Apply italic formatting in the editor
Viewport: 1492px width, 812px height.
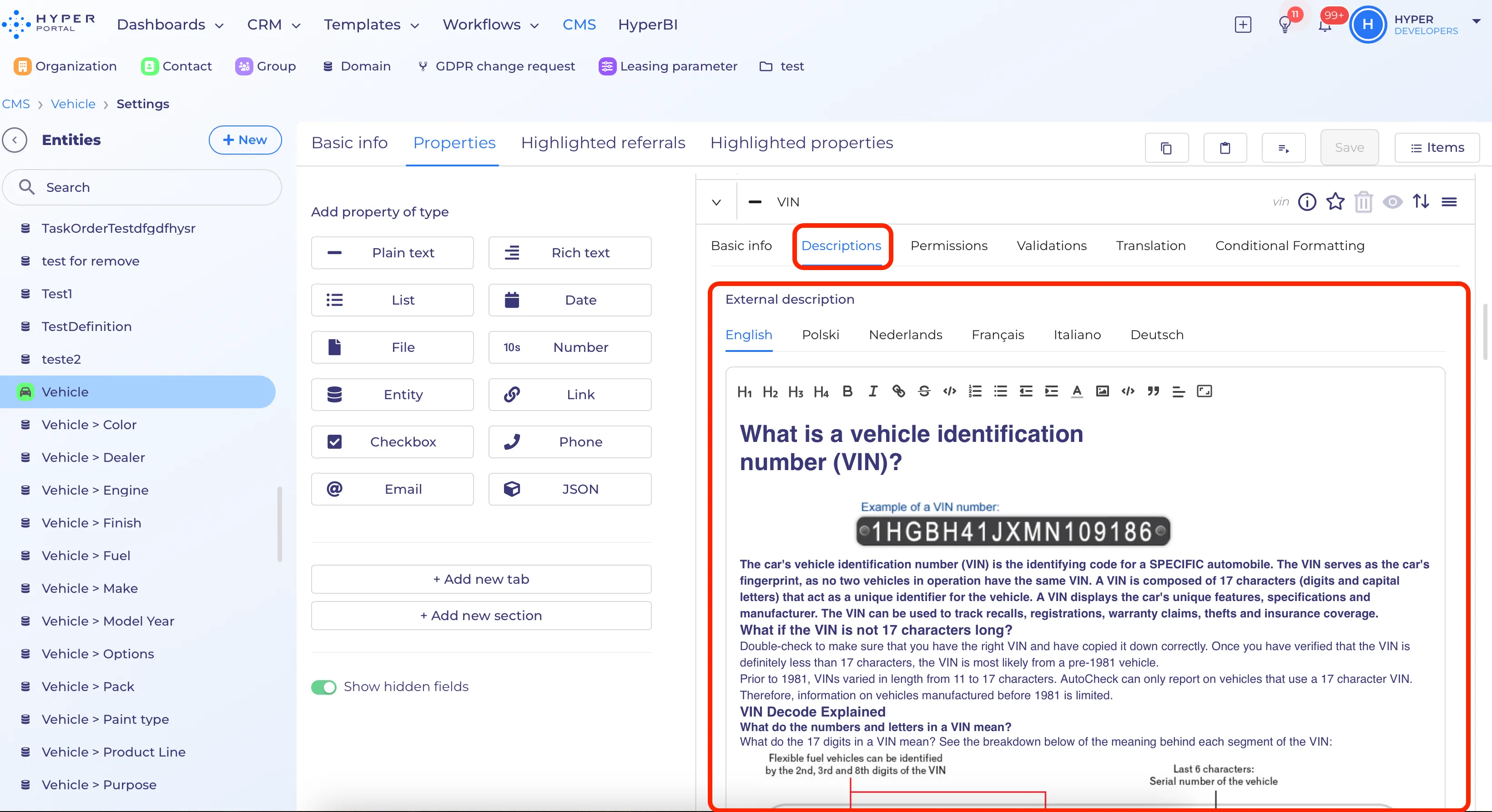tap(873, 391)
